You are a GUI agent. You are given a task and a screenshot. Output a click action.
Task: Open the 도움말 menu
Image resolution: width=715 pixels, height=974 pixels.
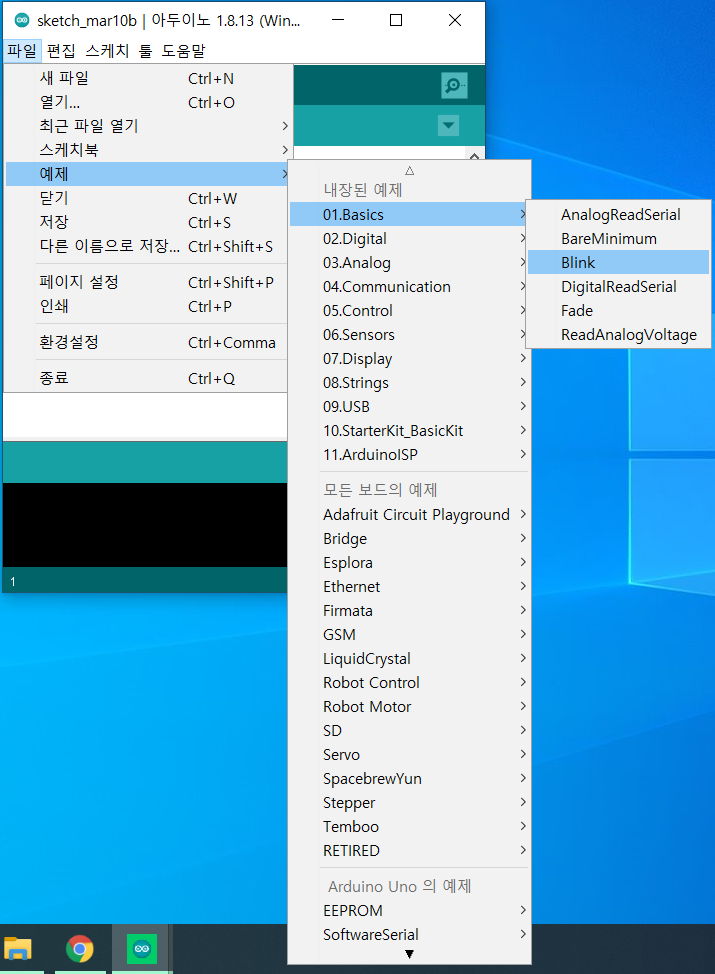pyautogui.click(x=183, y=50)
